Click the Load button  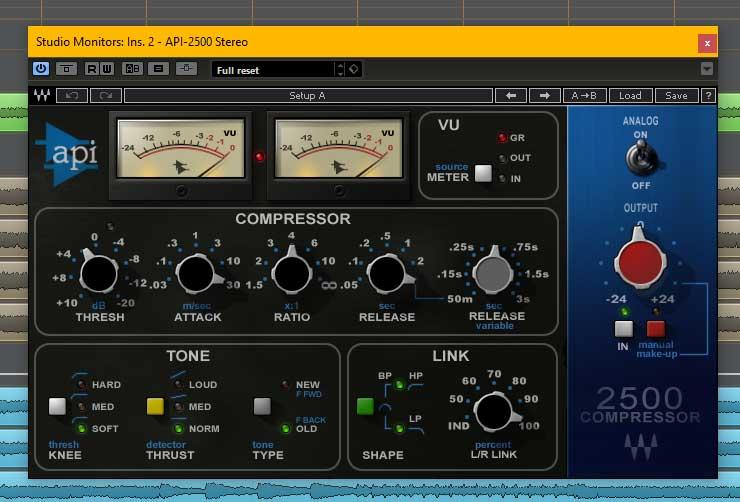[x=631, y=96]
